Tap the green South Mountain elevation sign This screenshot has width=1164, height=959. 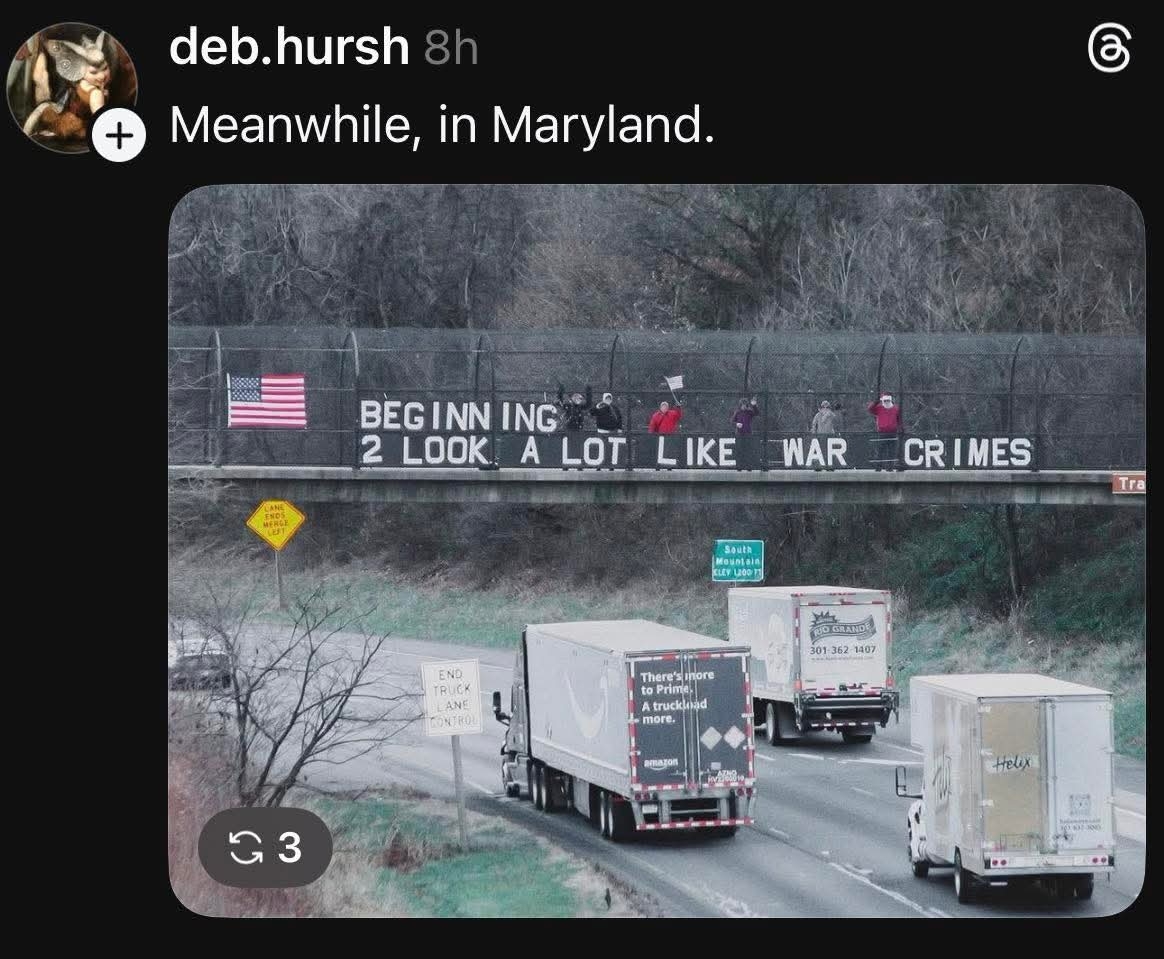tap(738, 560)
